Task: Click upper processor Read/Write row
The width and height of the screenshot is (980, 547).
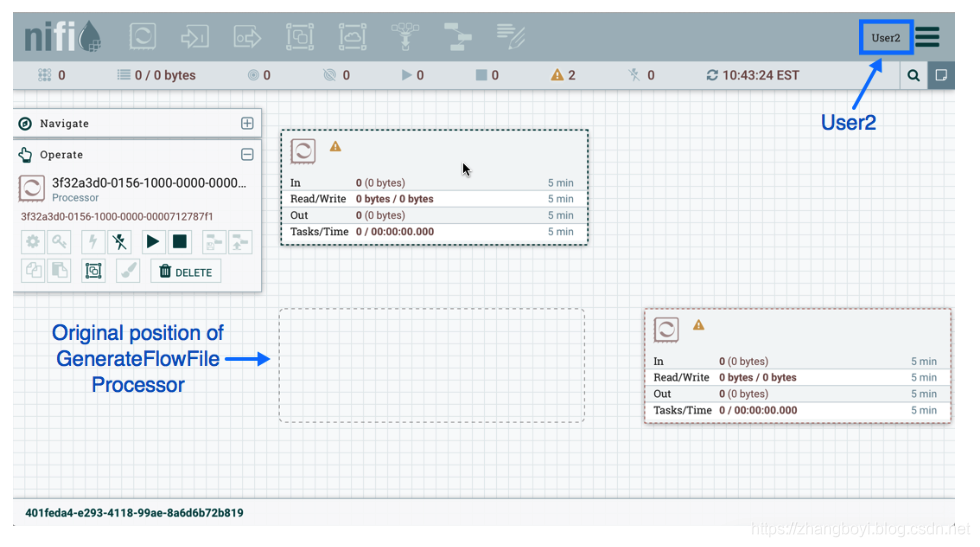Action: 434,199
